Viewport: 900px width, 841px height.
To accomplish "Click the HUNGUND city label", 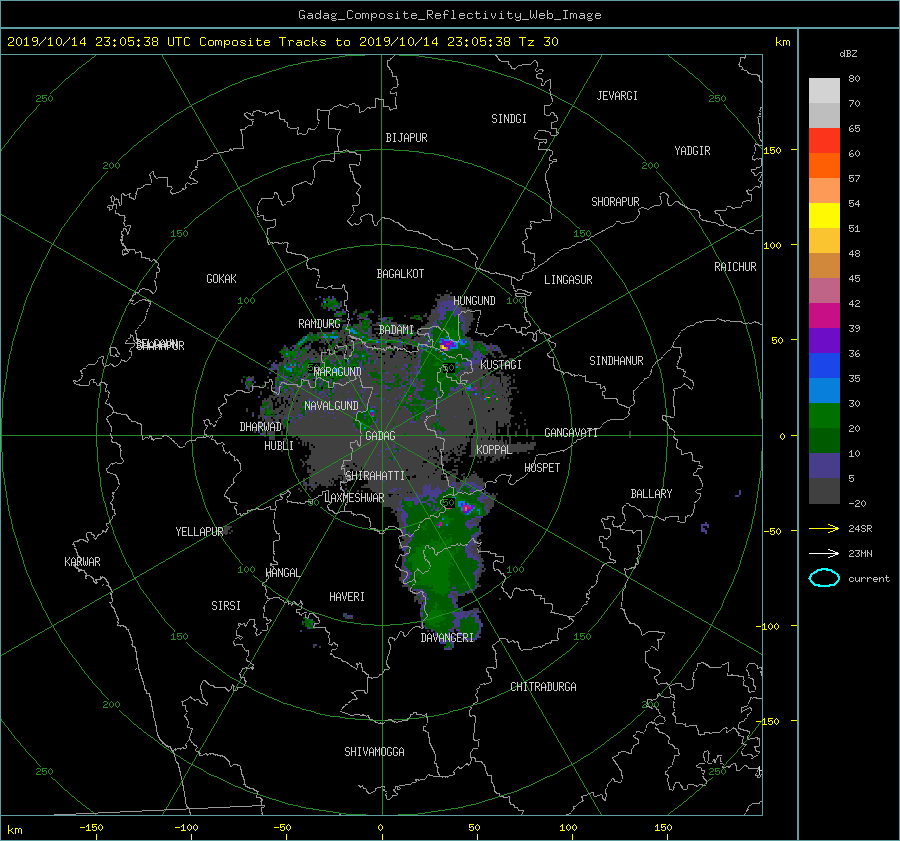I will 474,301.
